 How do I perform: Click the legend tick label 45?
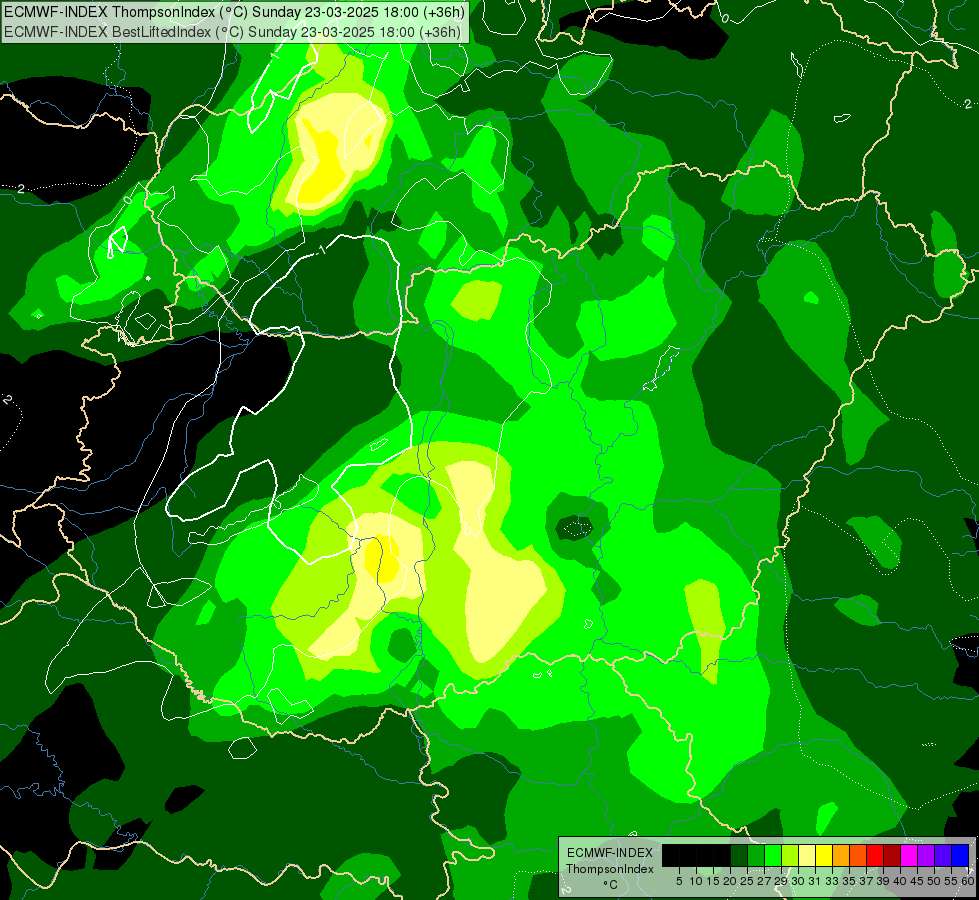917,881
